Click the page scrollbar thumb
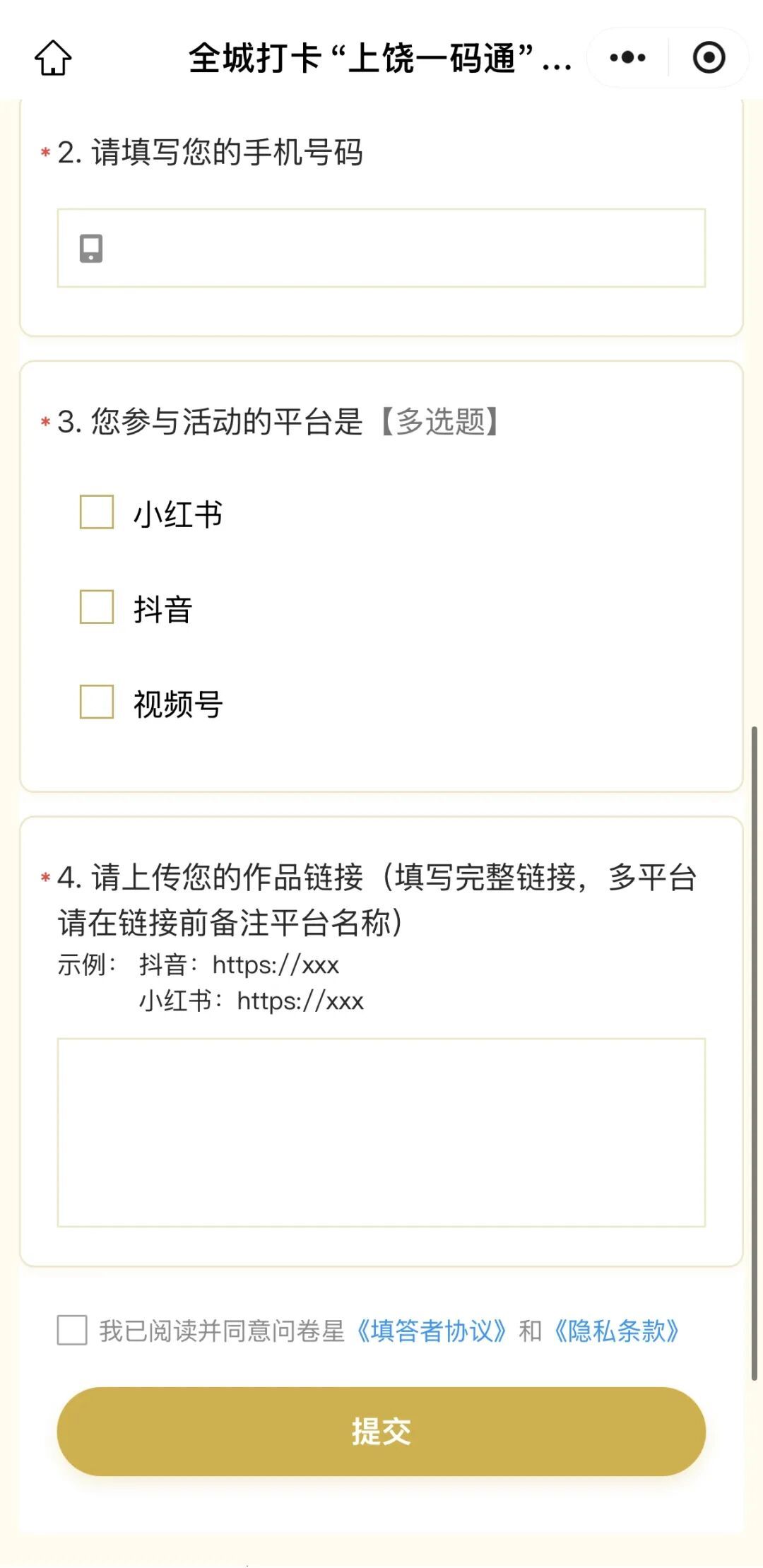 click(x=755, y=1053)
